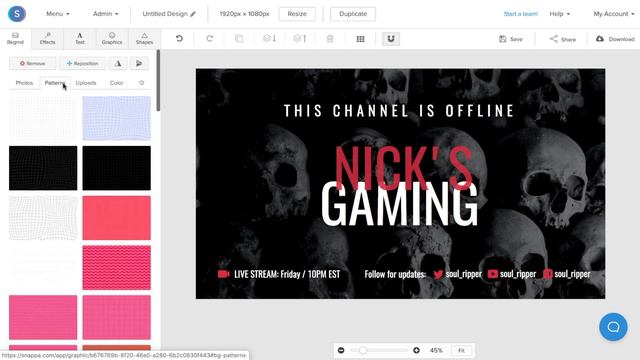Click the send backward layer icon
This screenshot has width=640, height=360.
(x=269, y=39)
